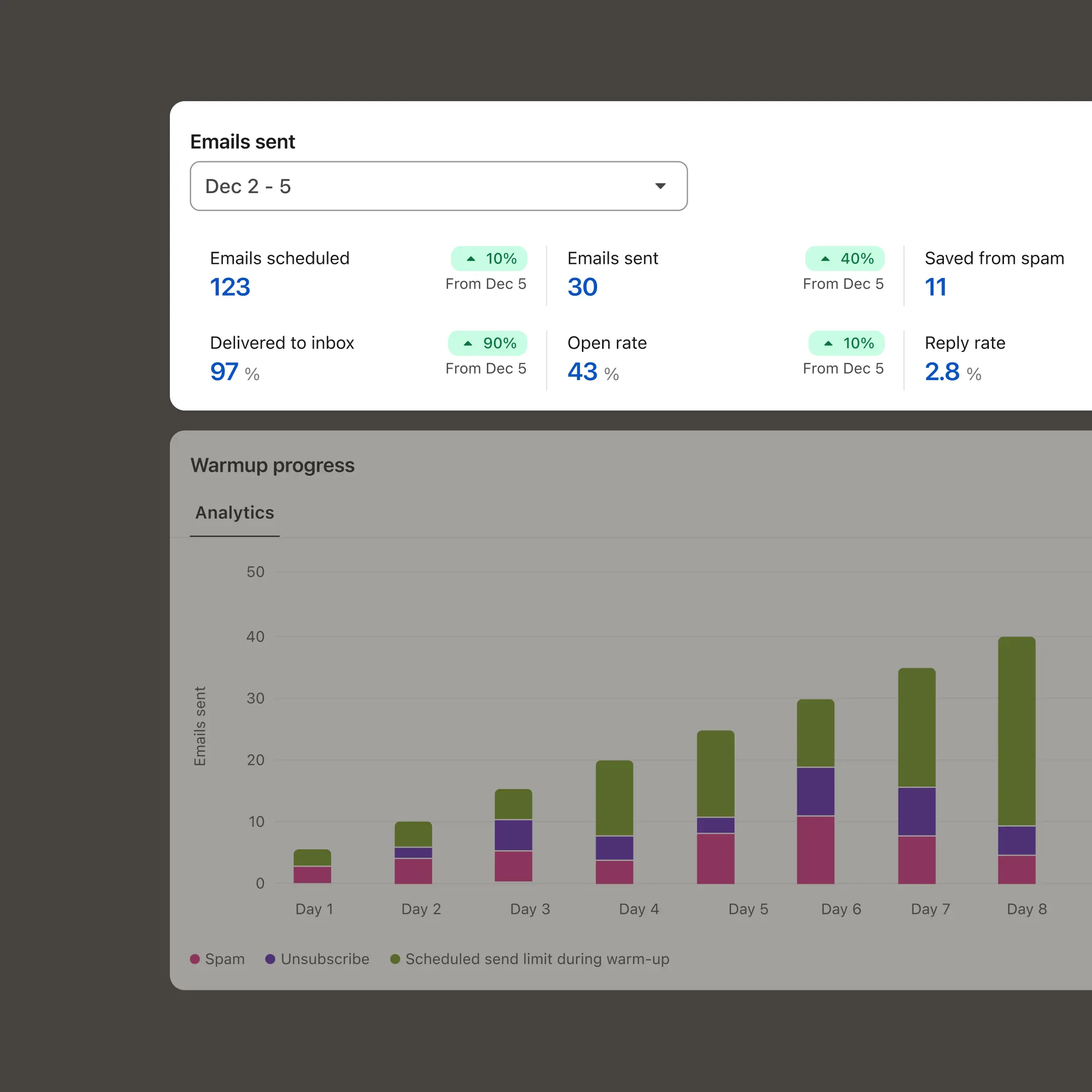
Task: Open the Dec 2 - 5 date range dropdown
Action: (x=438, y=186)
